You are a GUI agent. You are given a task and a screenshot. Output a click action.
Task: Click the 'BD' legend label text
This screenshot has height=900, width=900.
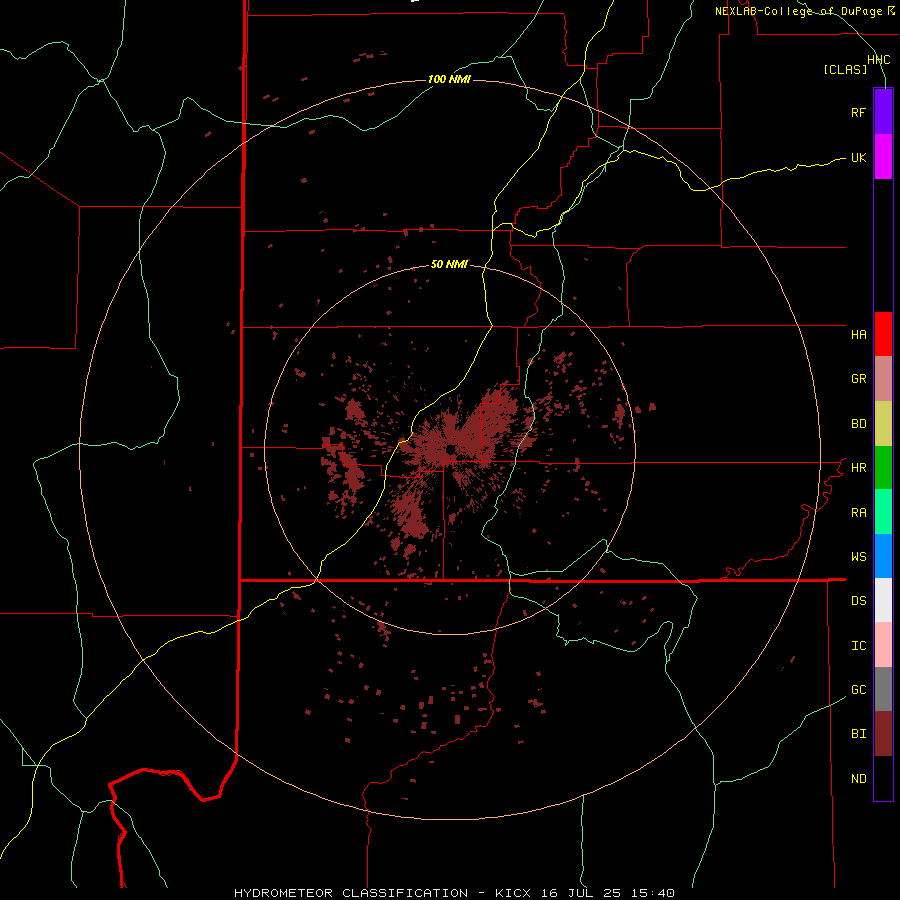pyautogui.click(x=858, y=424)
